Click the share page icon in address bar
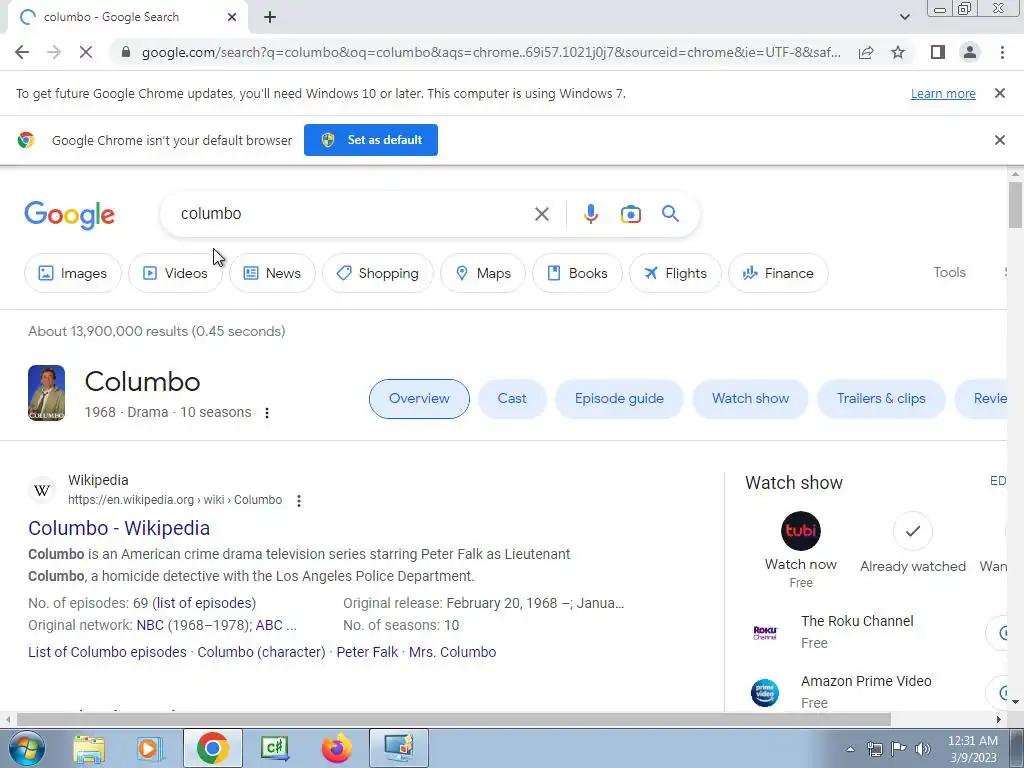This screenshot has height=768, width=1024. [866, 52]
